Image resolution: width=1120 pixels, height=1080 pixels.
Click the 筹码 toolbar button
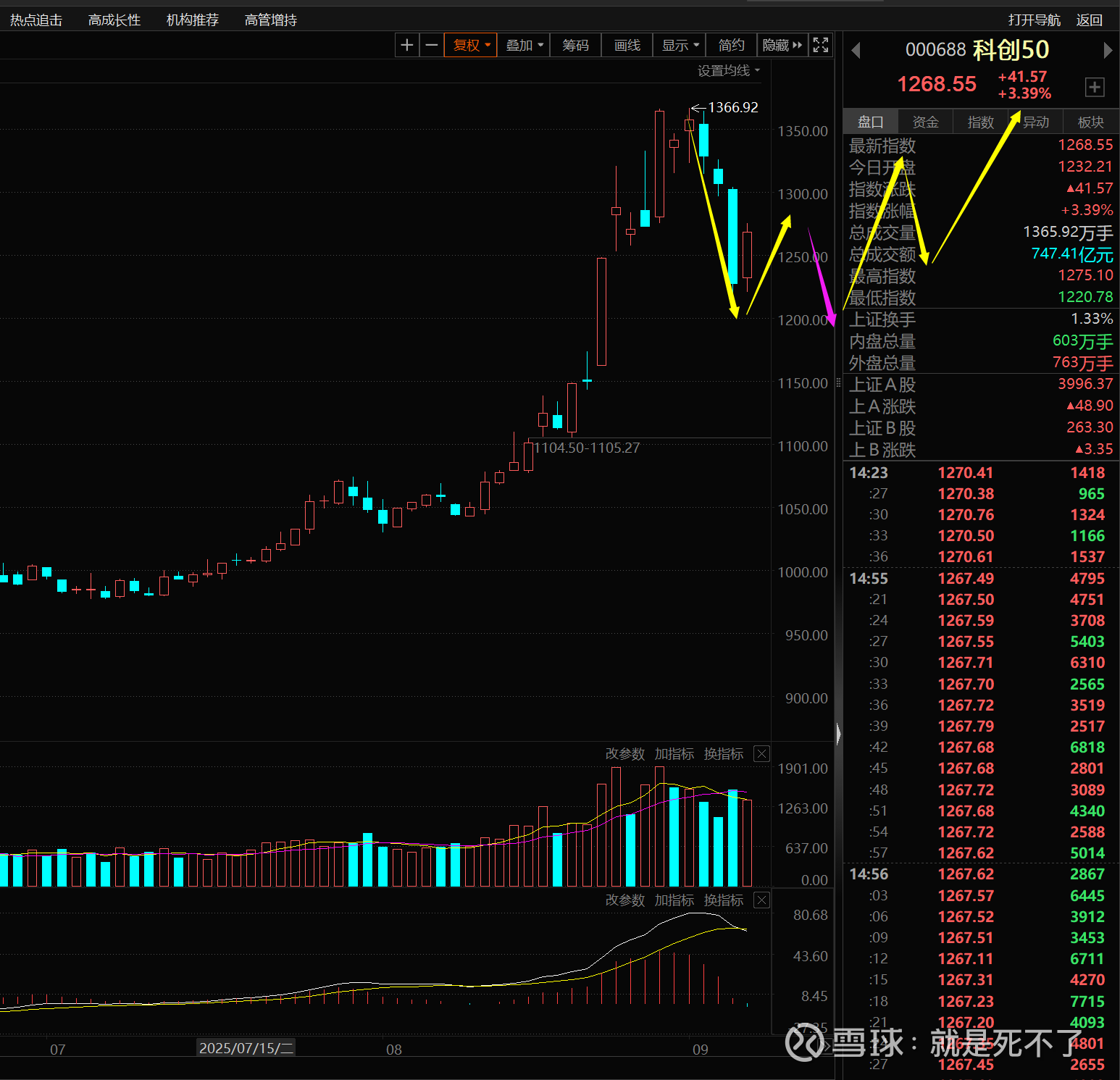tap(576, 46)
